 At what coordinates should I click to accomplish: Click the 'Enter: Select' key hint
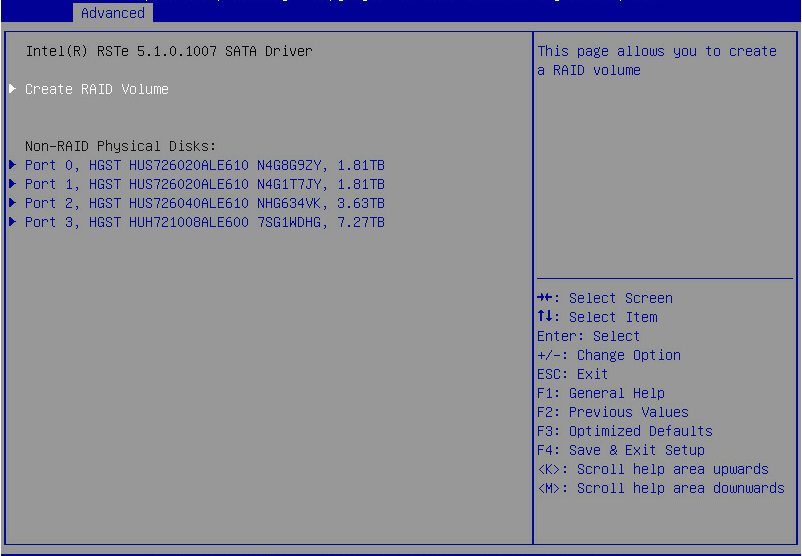pyautogui.click(x=588, y=336)
